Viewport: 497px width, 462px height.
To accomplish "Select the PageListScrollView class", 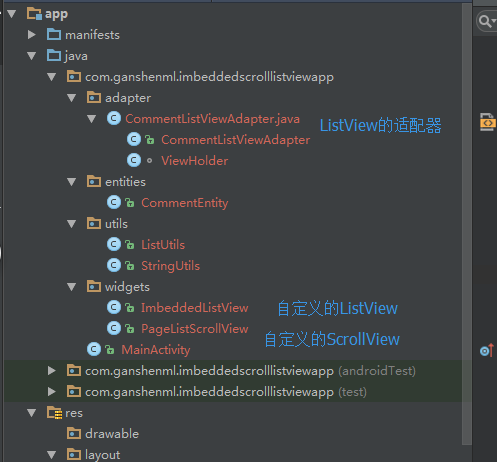I will pos(195,329).
